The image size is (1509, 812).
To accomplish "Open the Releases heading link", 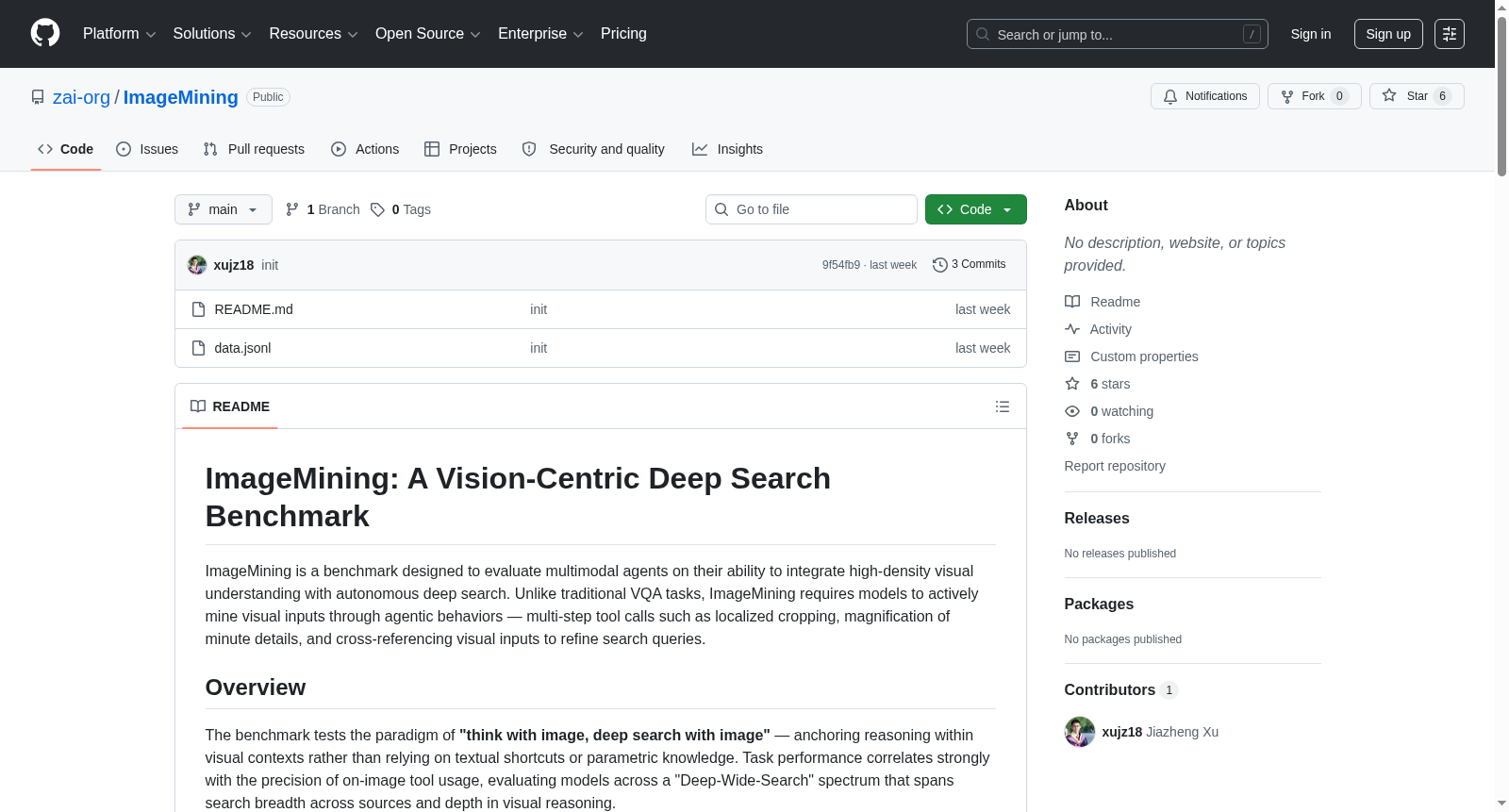I will (x=1097, y=519).
